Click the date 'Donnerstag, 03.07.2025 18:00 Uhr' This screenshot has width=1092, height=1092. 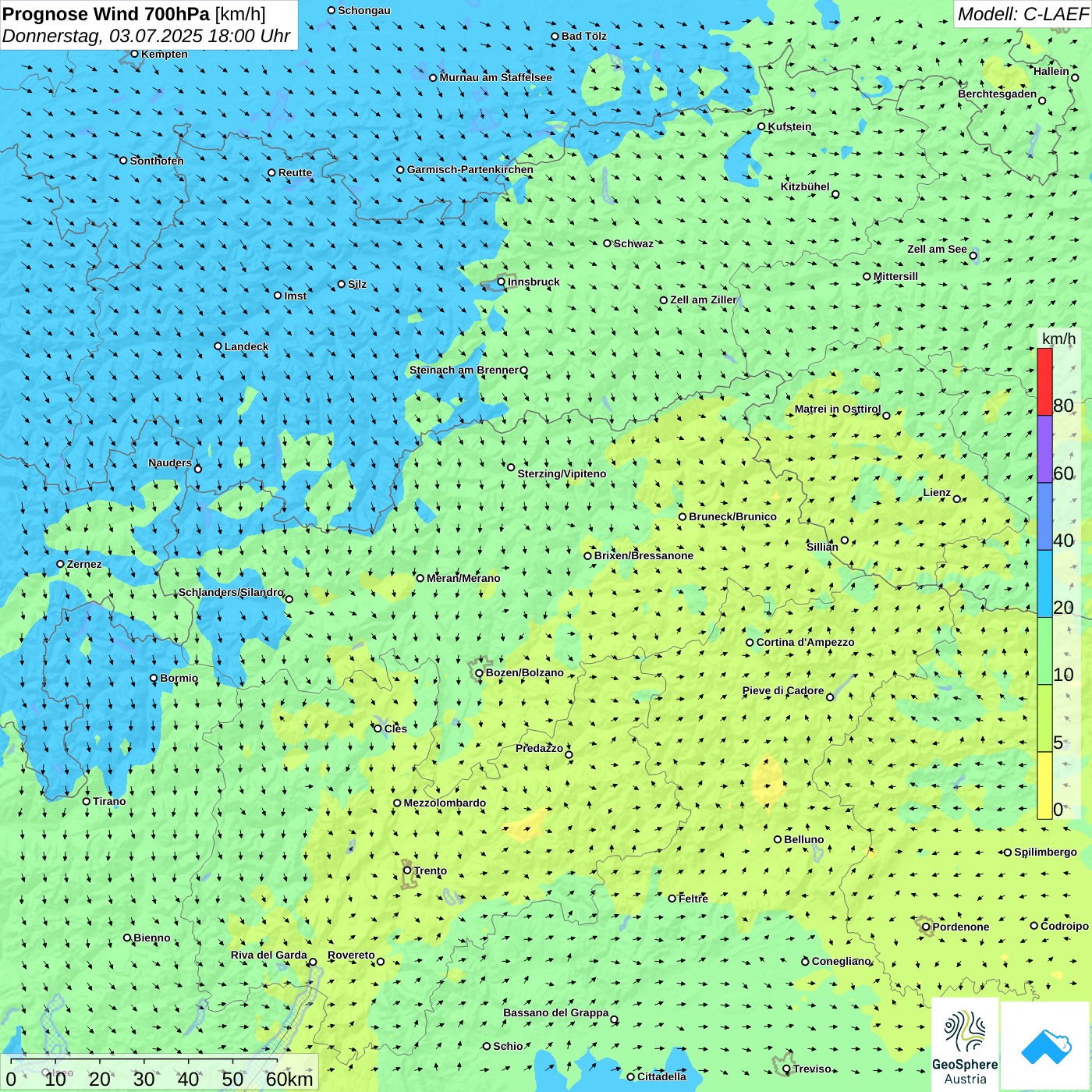(x=146, y=36)
